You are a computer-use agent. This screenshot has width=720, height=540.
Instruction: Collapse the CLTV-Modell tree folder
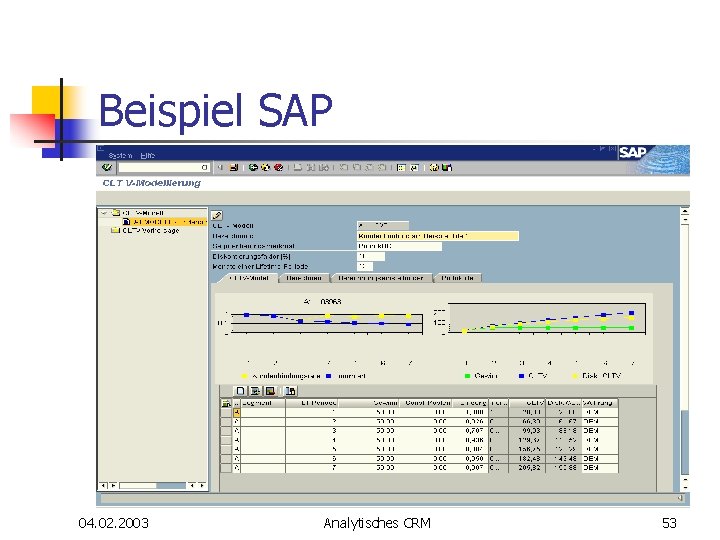(x=105, y=213)
